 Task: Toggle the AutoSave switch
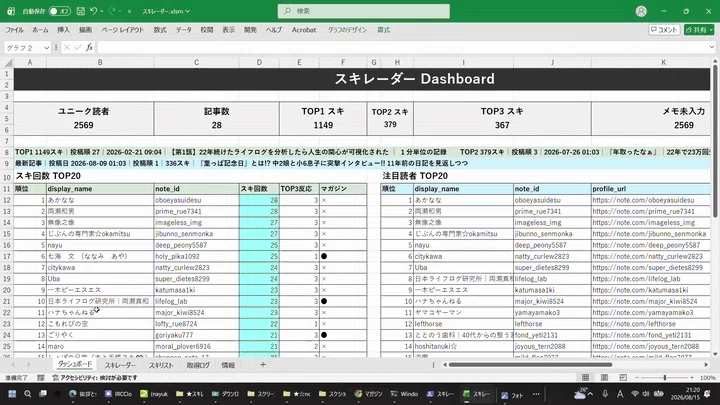click(60, 11)
